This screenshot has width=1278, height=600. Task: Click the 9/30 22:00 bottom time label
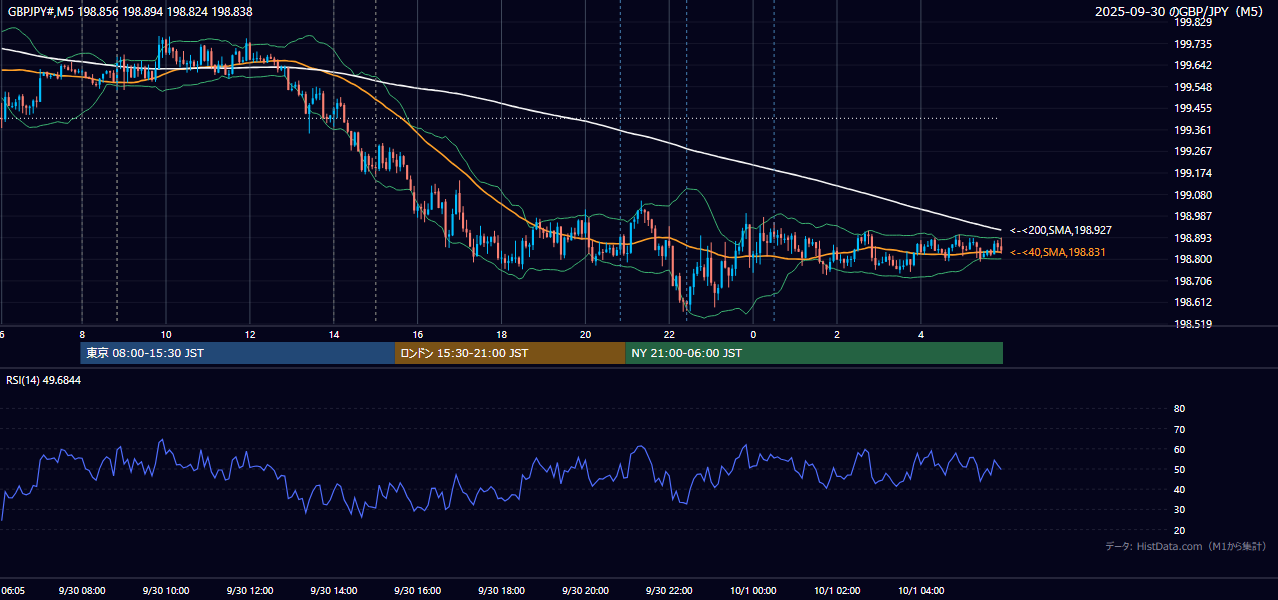tap(670, 590)
